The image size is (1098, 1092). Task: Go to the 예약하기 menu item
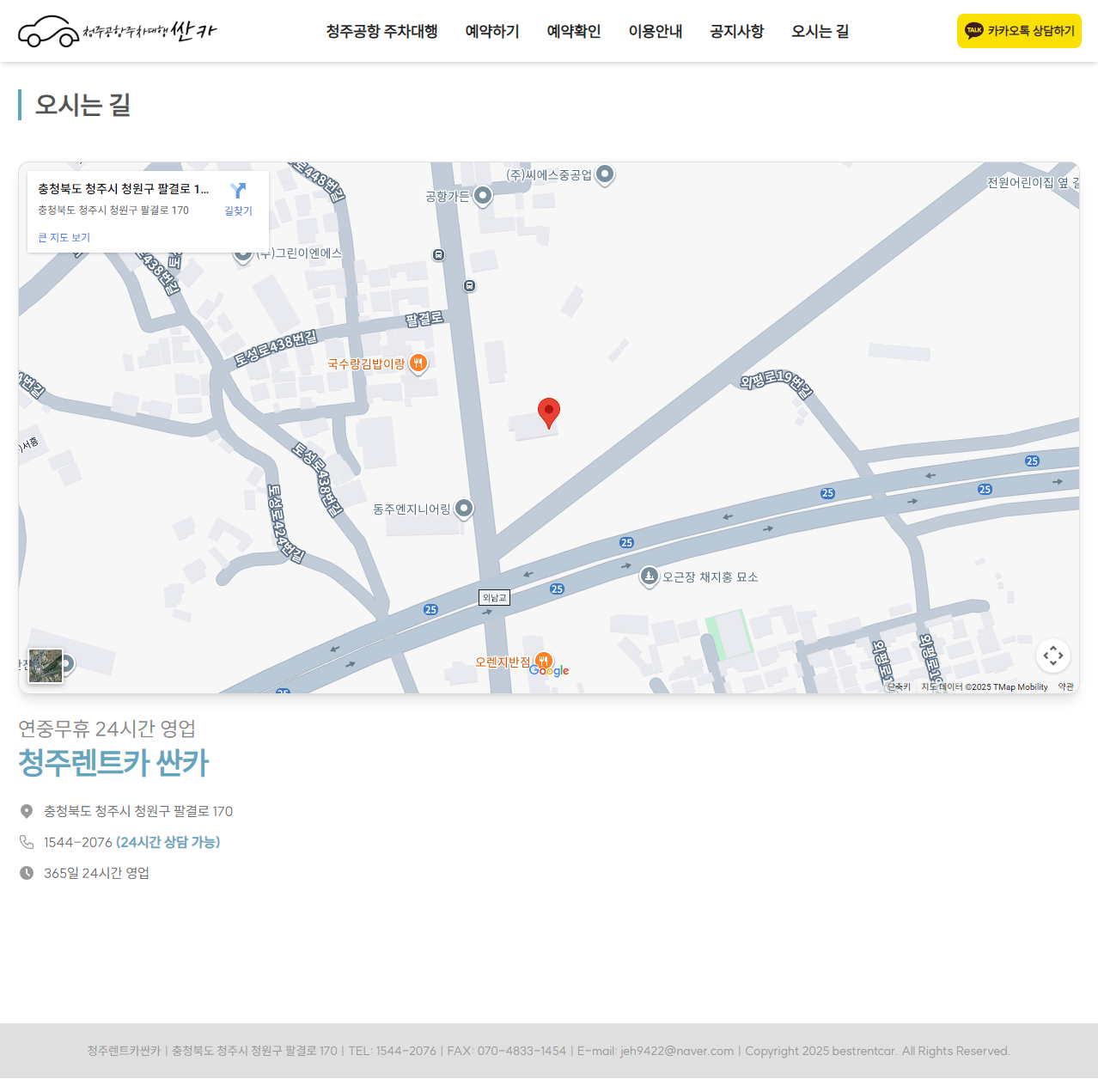point(492,31)
